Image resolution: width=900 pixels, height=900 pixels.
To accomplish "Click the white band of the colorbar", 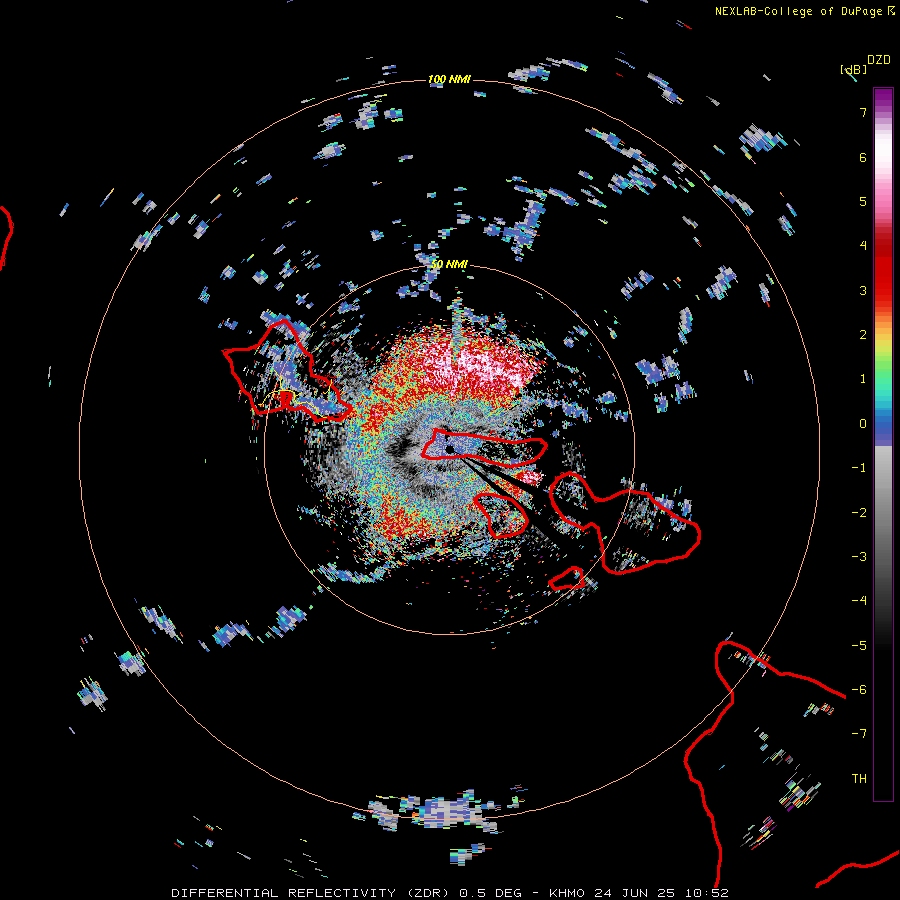I will click(x=883, y=149).
